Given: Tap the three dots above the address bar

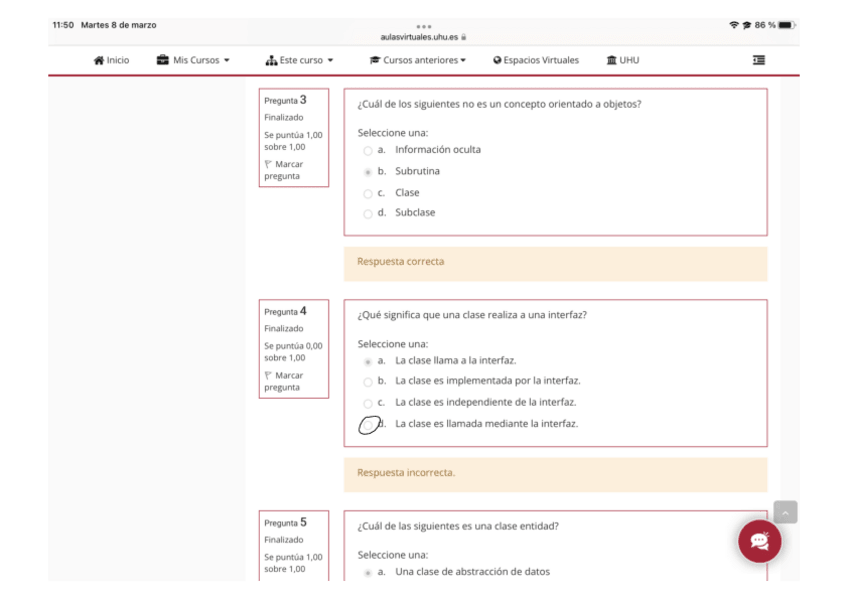Looking at the screenshot, I should tap(423, 26).
